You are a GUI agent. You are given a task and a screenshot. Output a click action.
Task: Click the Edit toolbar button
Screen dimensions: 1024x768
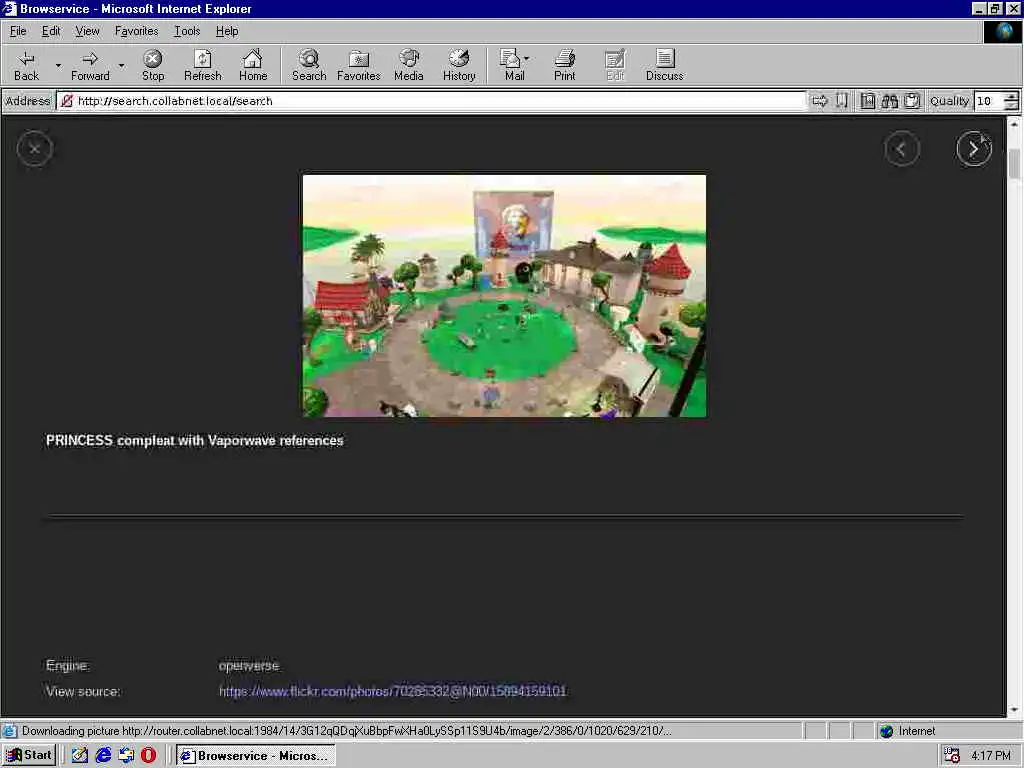tap(615, 65)
